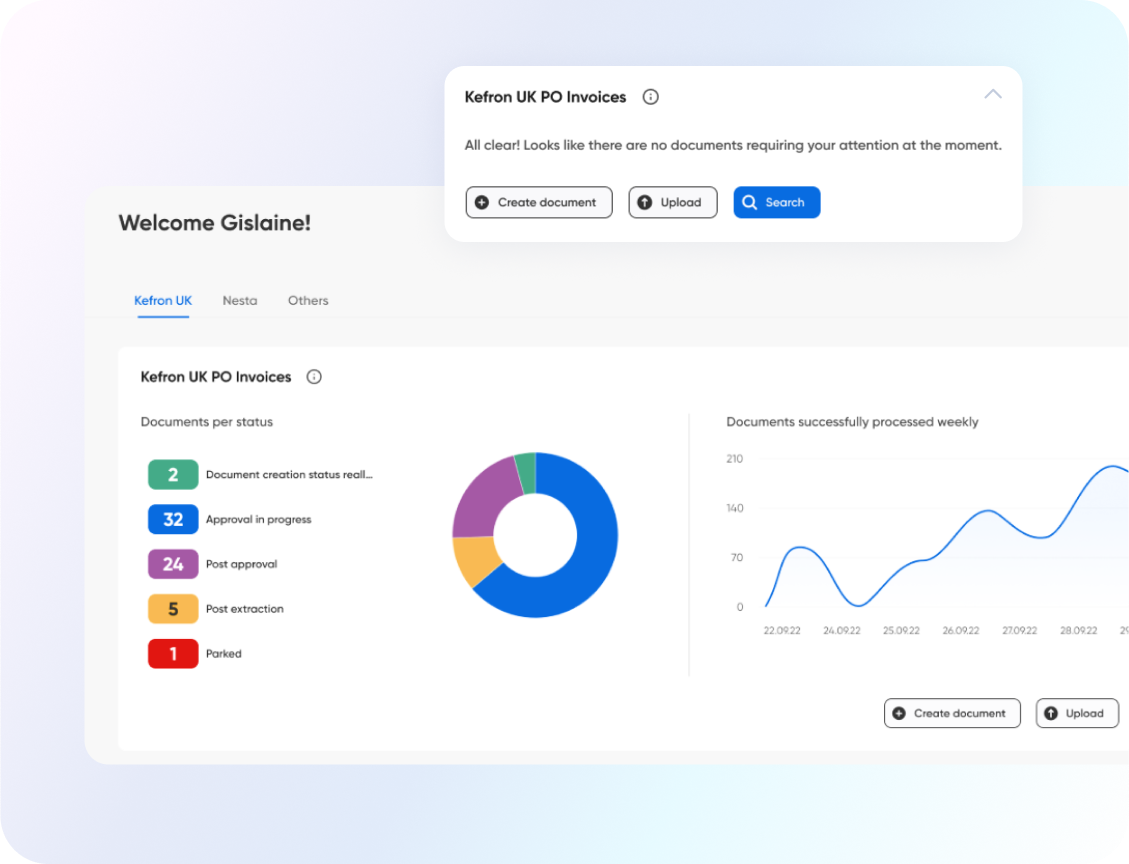Switch to the Kefron UK tab
Image resolution: width=1129 pixels, height=864 pixels.
[x=163, y=300]
